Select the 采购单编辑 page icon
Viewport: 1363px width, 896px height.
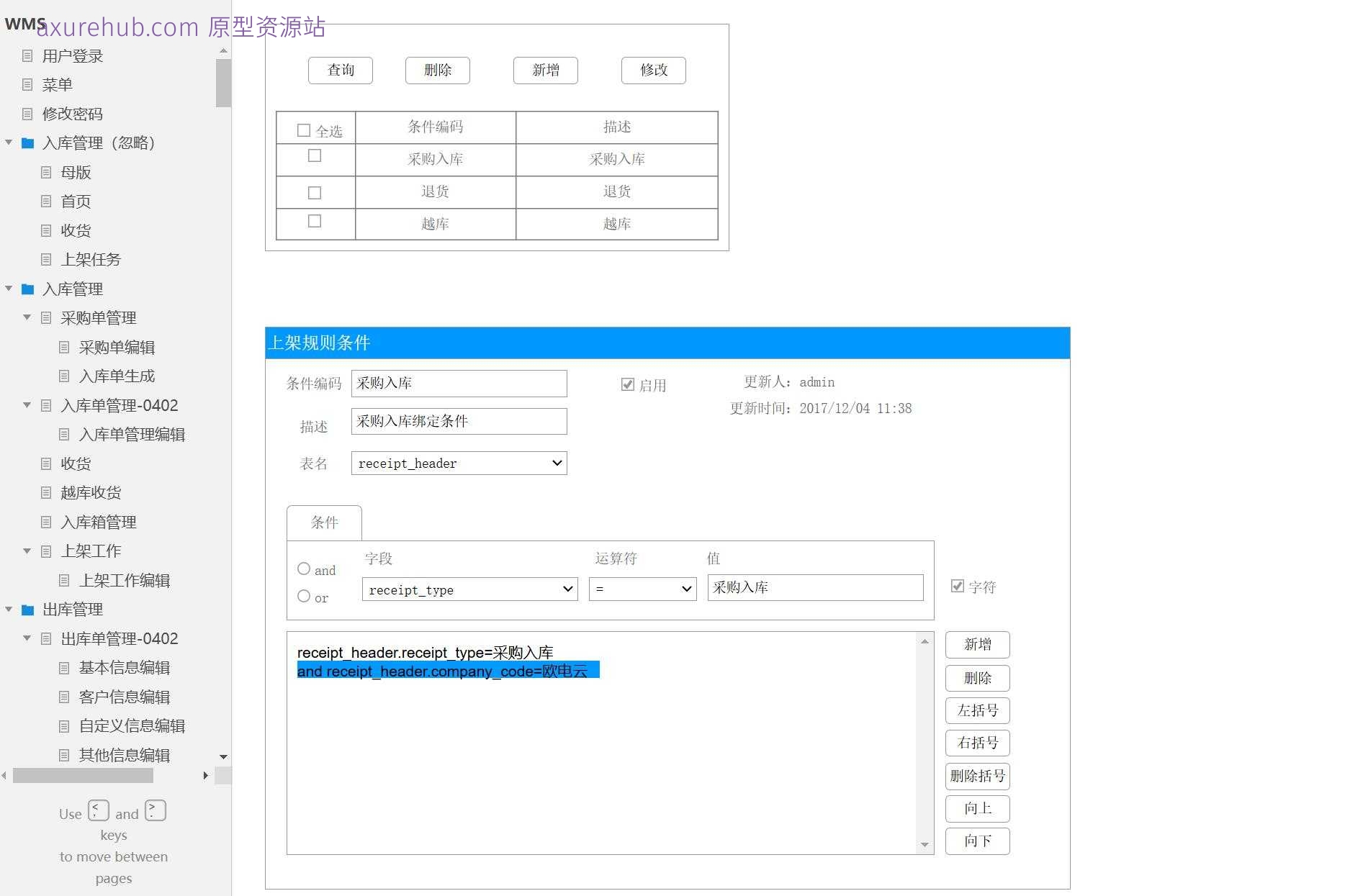(63, 347)
